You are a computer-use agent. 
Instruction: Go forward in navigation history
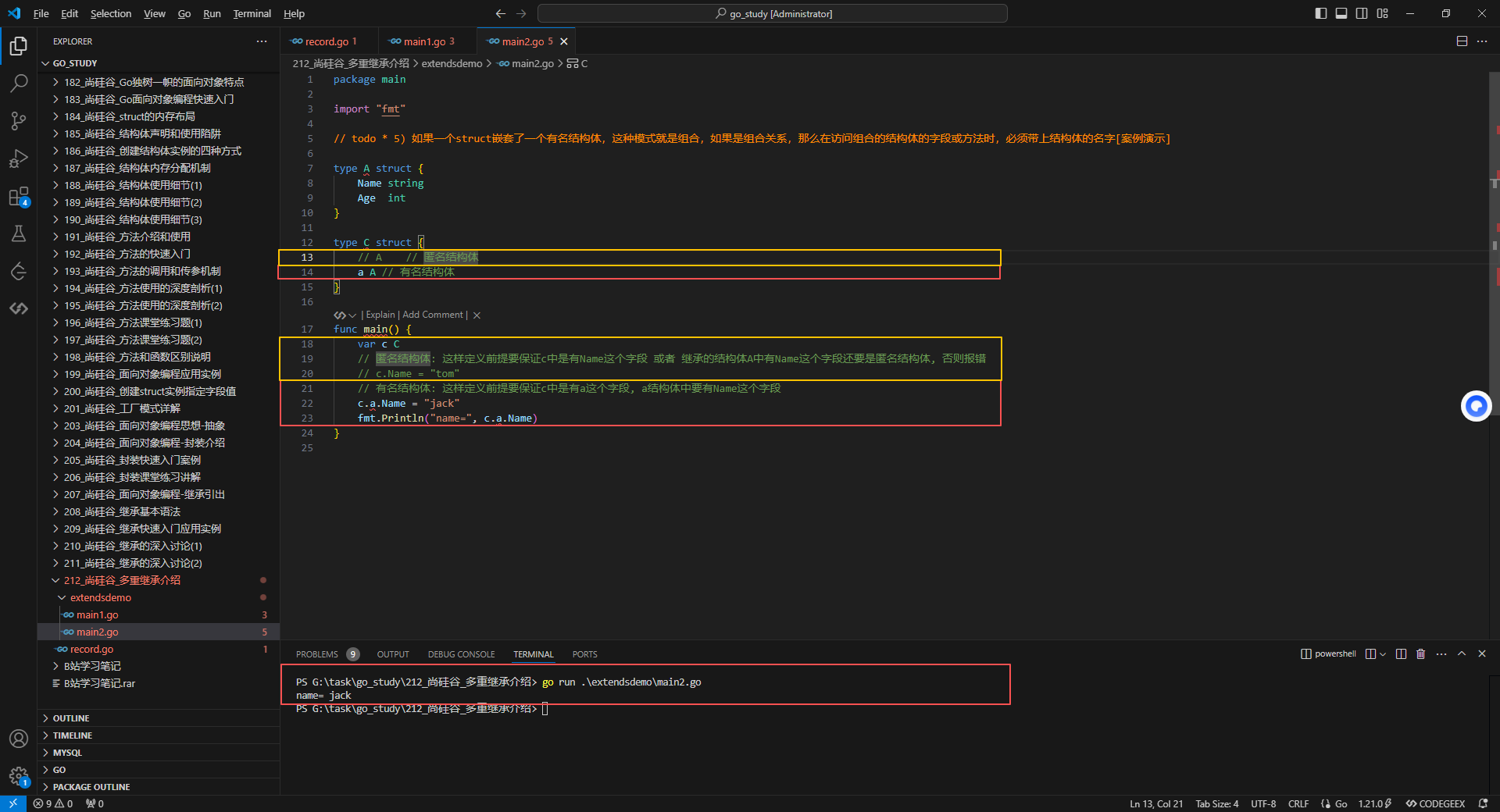pos(521,13)
